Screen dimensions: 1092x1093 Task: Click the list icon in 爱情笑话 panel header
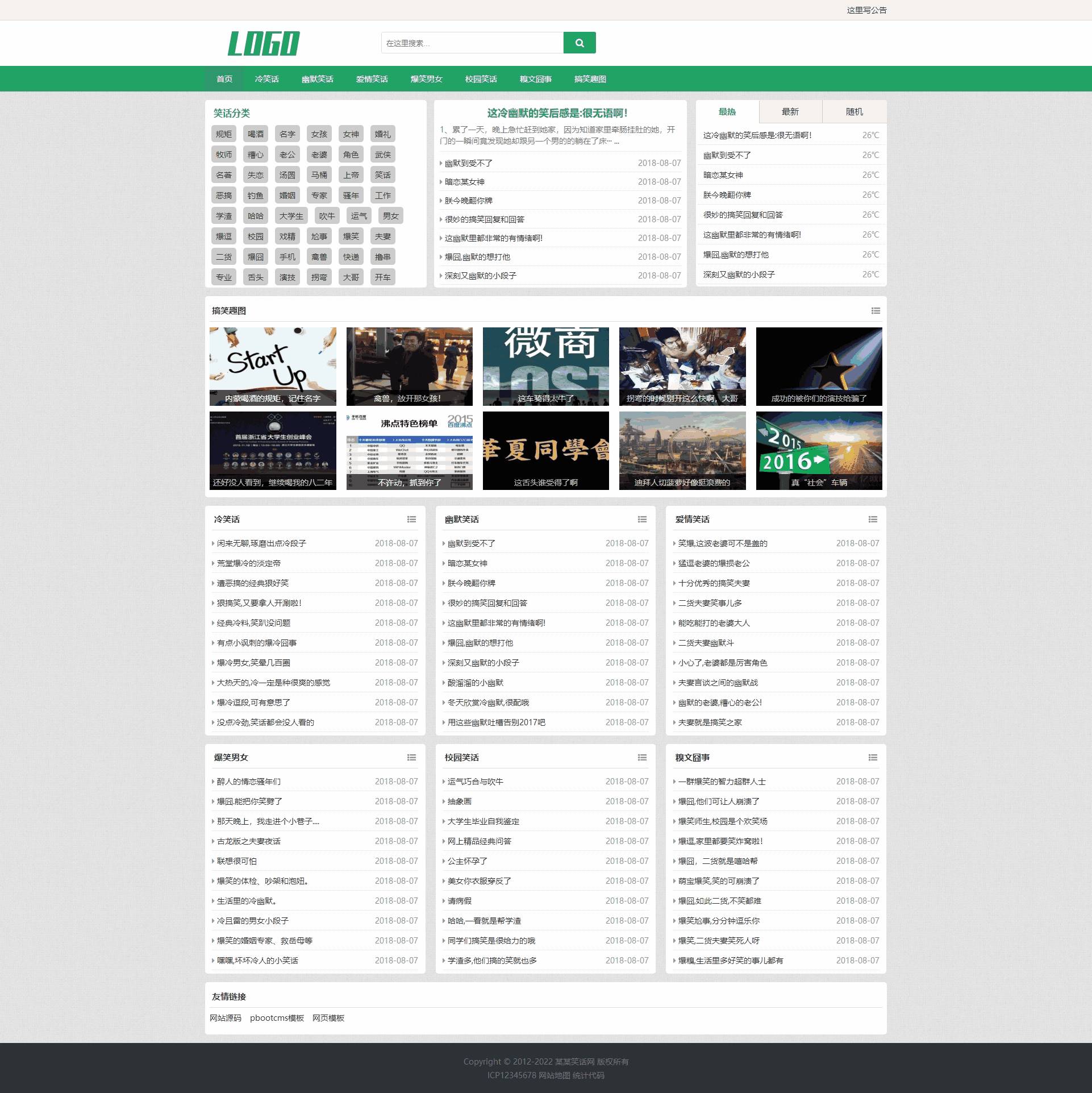click(x=873, y=520)
